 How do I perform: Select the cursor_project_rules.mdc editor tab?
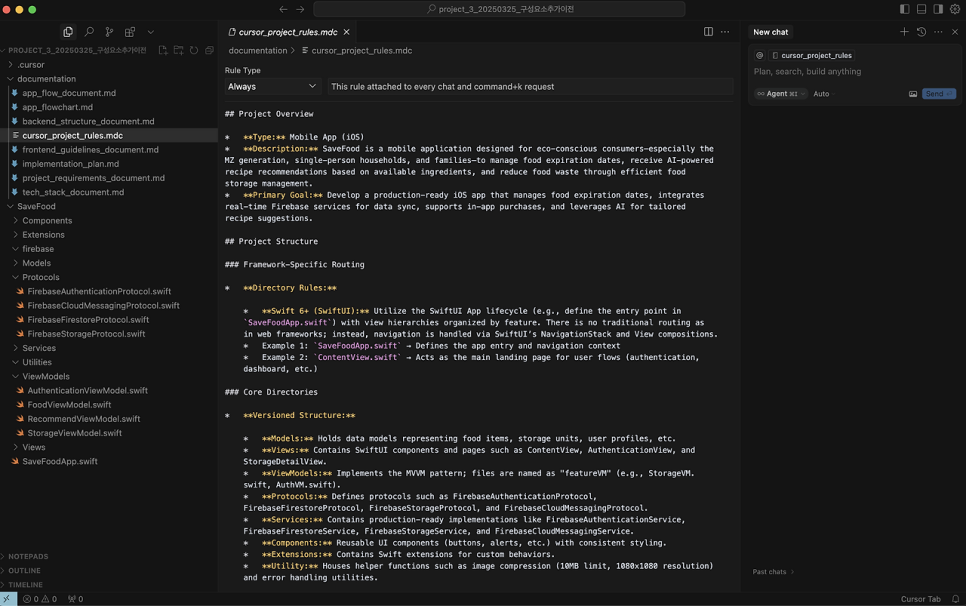[x=288, y=32]
